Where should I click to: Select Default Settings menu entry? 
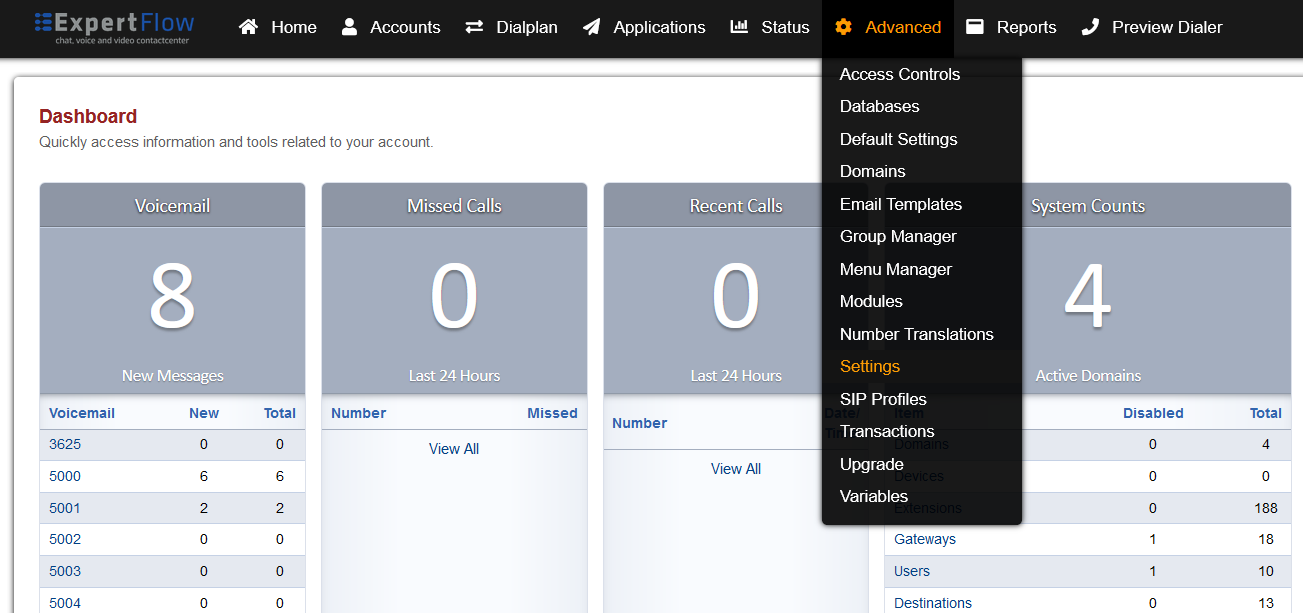coord(898,139)
